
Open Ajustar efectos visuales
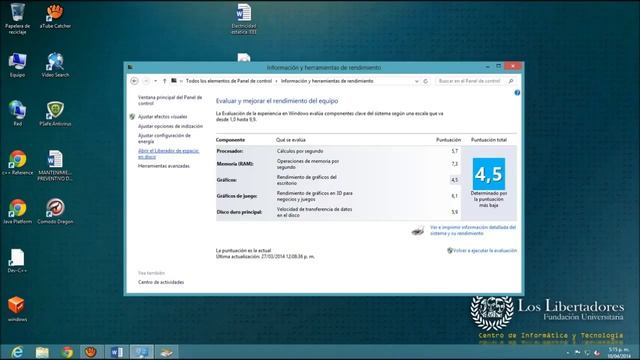click(x=162, y=117)
